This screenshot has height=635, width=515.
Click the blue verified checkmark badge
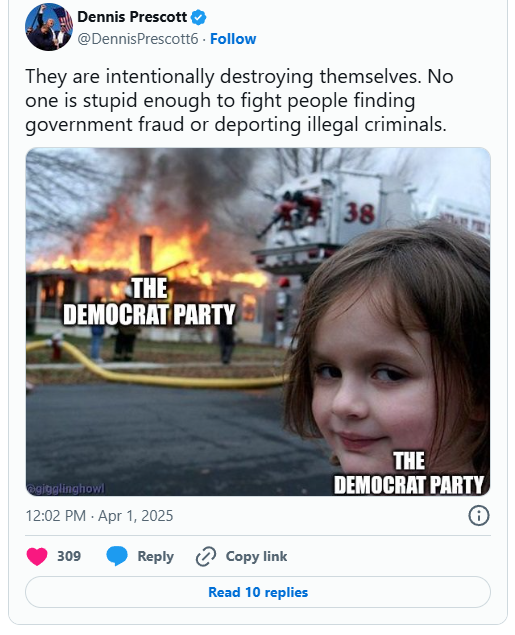click(198, 17)
